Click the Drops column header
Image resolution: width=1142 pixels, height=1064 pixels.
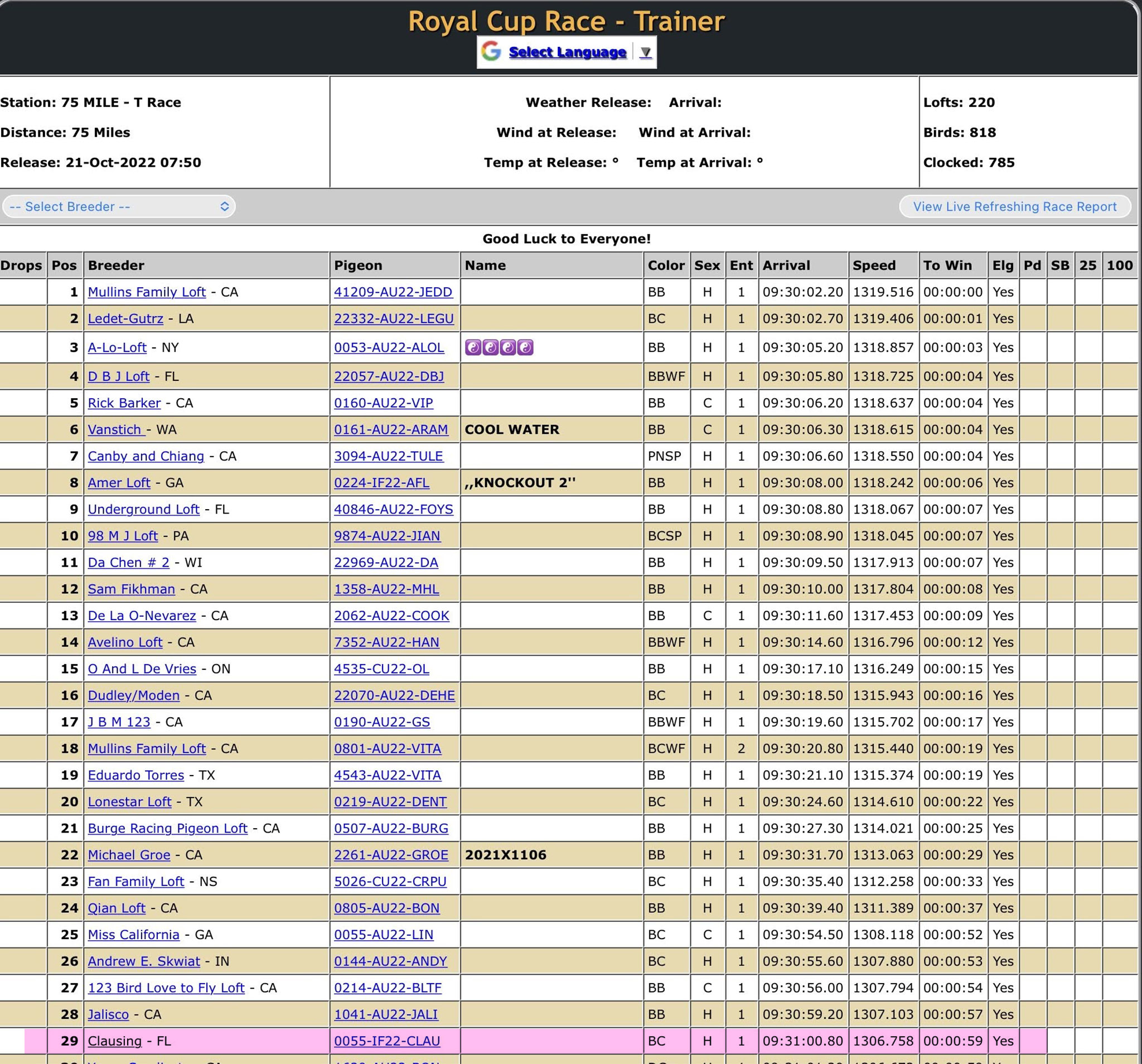coord(23,265)
